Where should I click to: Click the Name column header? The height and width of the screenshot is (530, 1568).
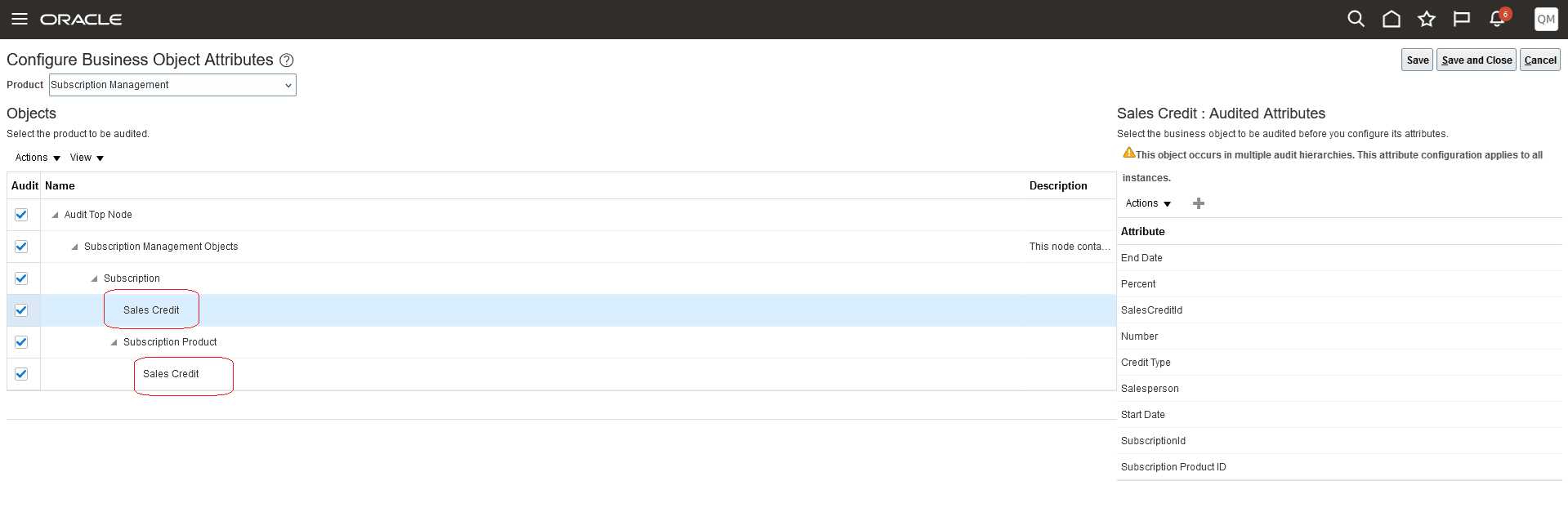click(x=60, y=186)
